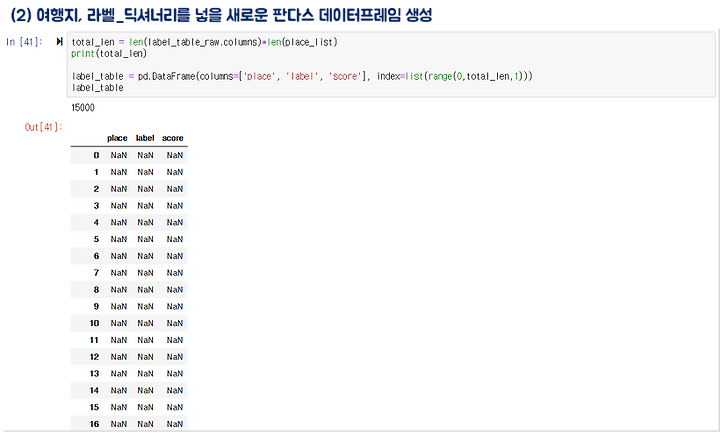This screenshot has height=435, width=720.
Task: Select the 'label' column header
Action: pyautogui.click(x=145, y=138)
